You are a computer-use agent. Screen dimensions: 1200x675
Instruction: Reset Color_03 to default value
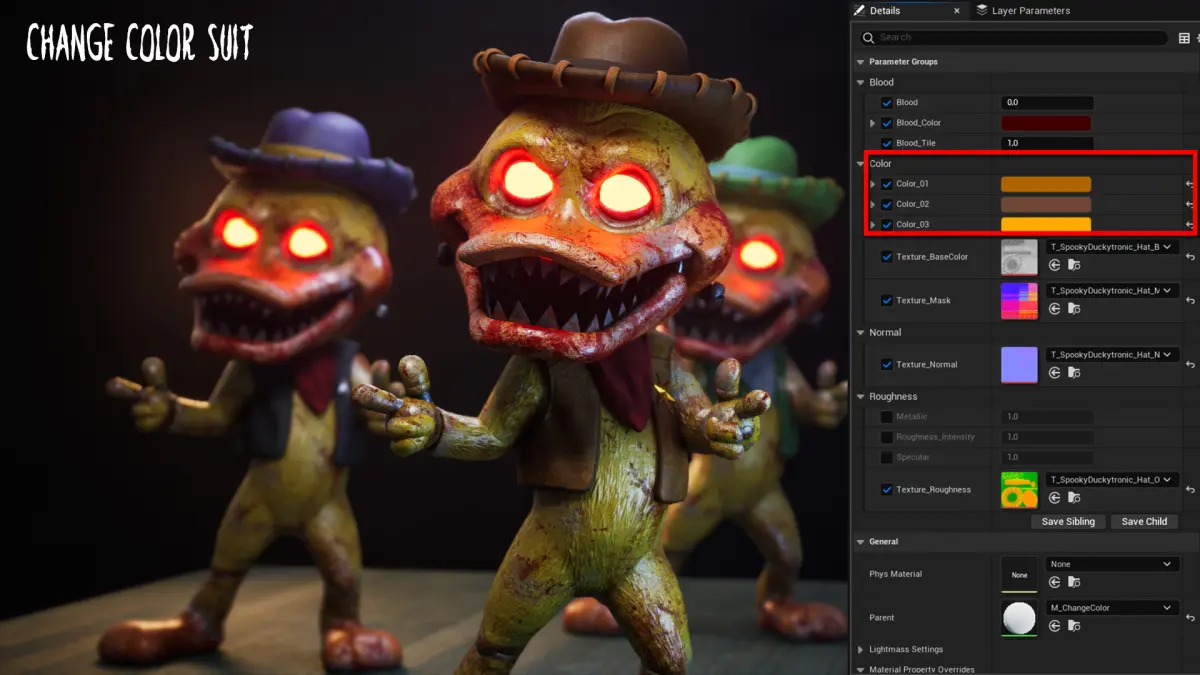(1190, 224)
